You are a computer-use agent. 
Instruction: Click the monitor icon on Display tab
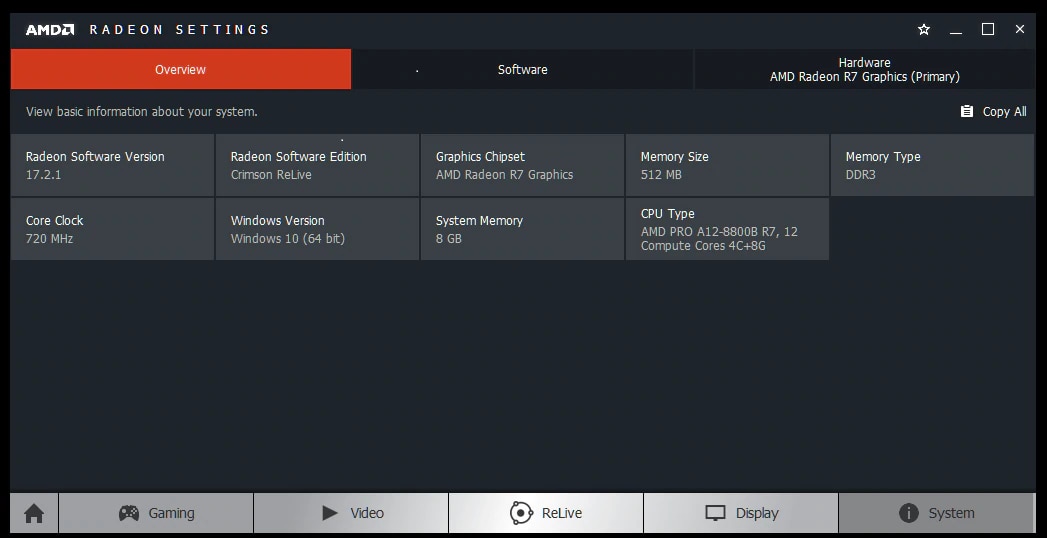click(715, 513)
